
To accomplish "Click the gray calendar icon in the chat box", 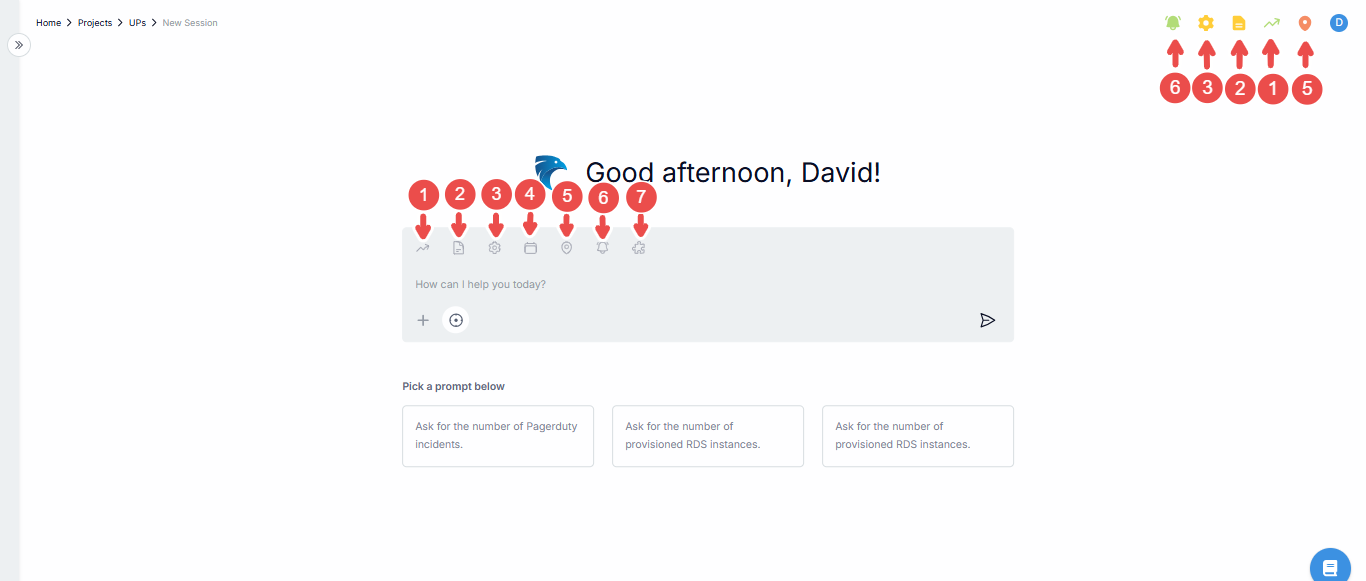I will tap(531, 248).
